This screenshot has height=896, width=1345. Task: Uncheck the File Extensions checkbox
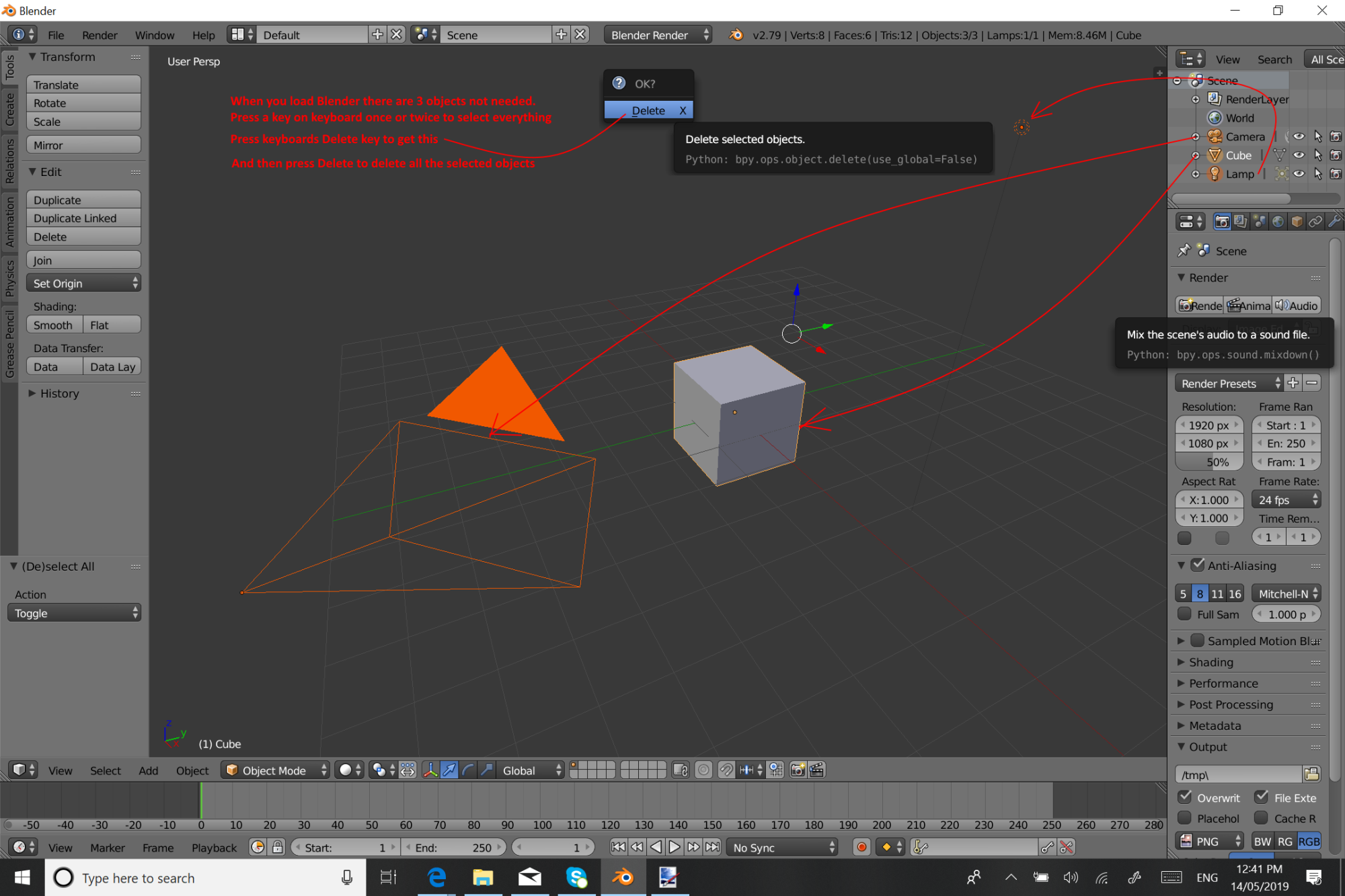tap(1262, 797)
